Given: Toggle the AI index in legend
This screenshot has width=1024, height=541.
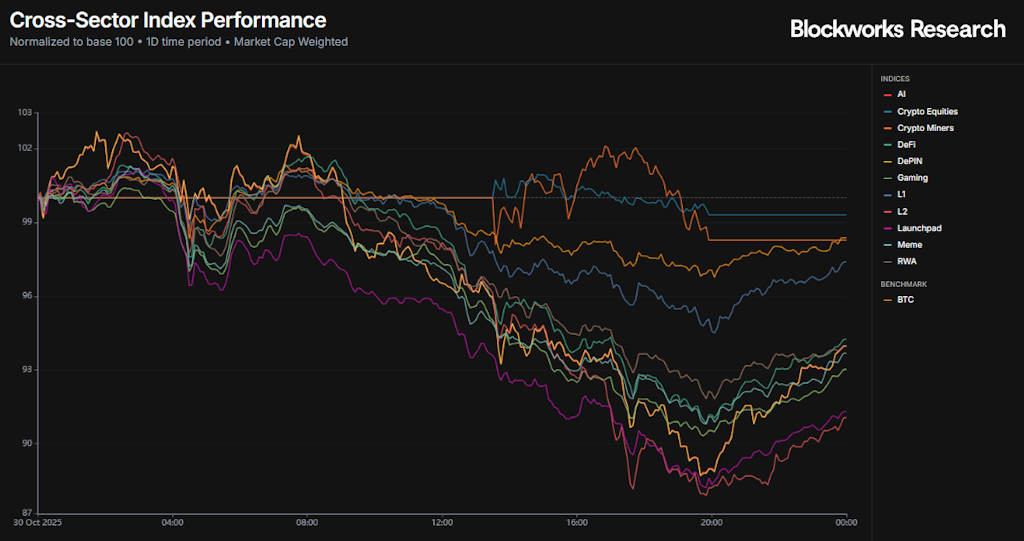Looking at the screenshot, I should pos(901,94).
